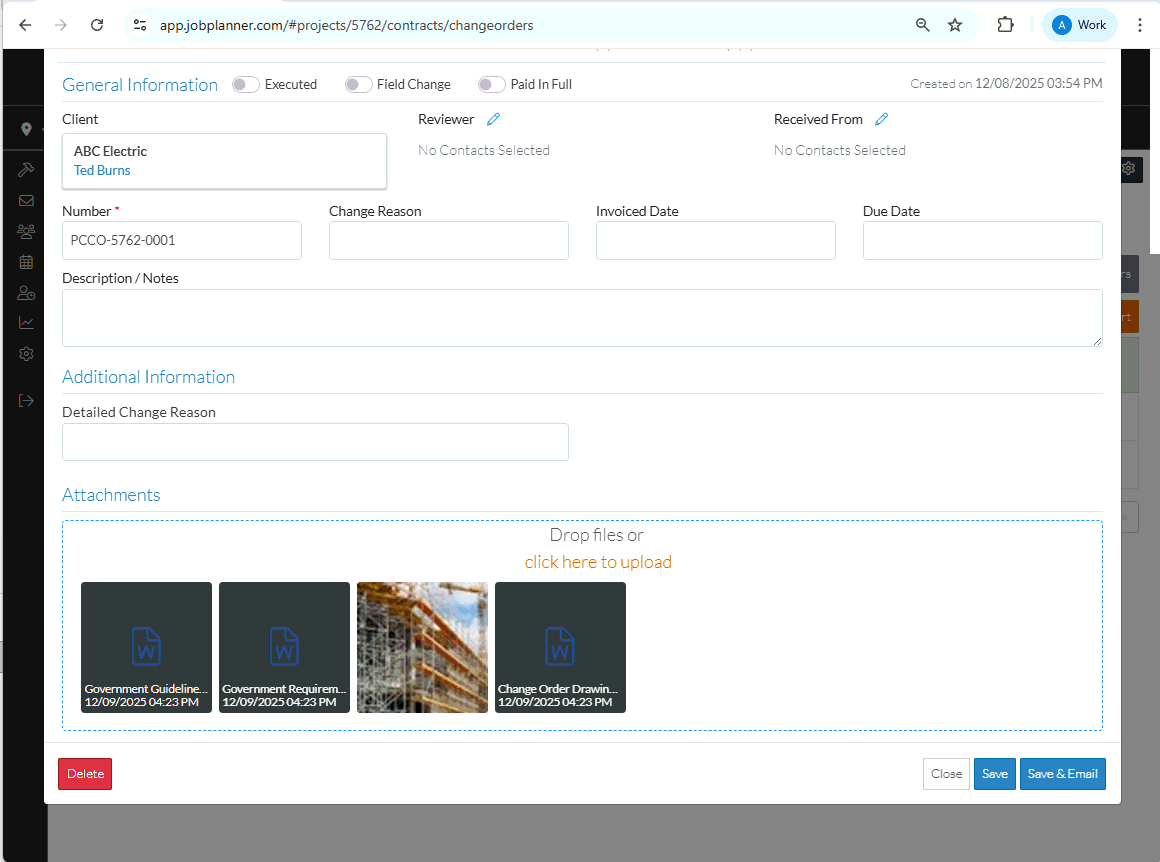
Task: Click the red Delete button
Action: click(x=85, y=774)
